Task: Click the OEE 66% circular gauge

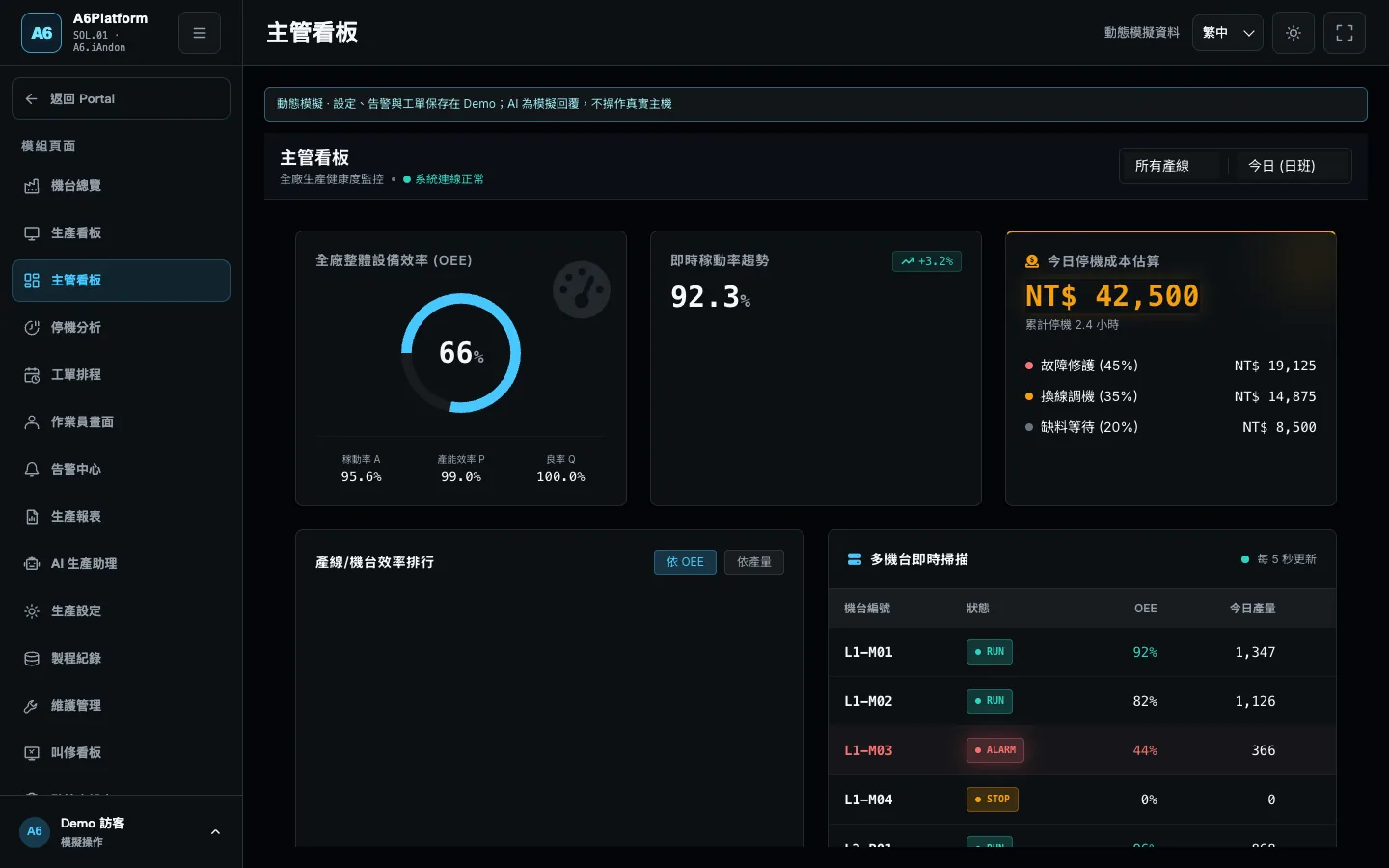Action: pyautogui.click(x=461, y=353)
